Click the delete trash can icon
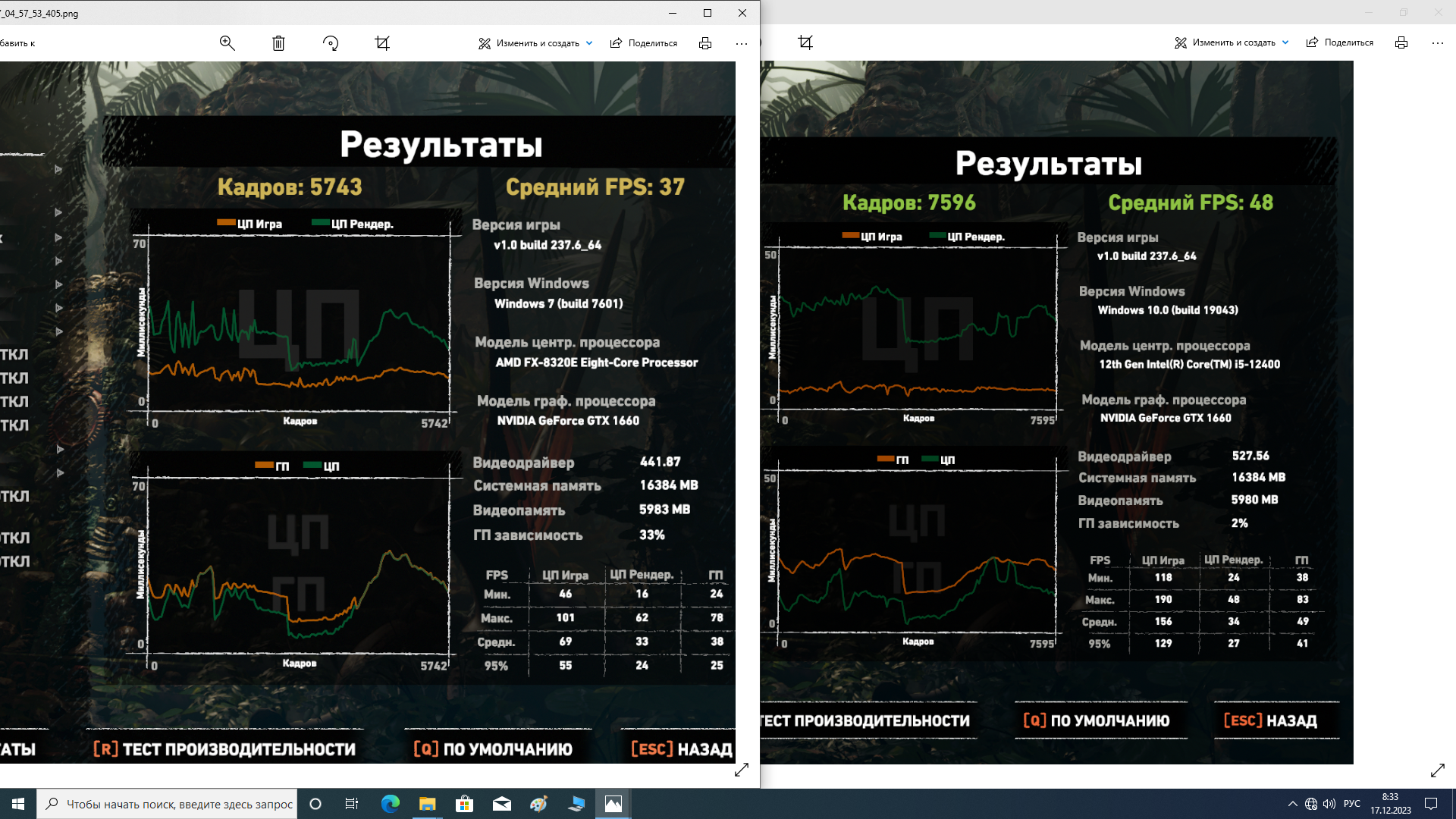 (278, 43)
